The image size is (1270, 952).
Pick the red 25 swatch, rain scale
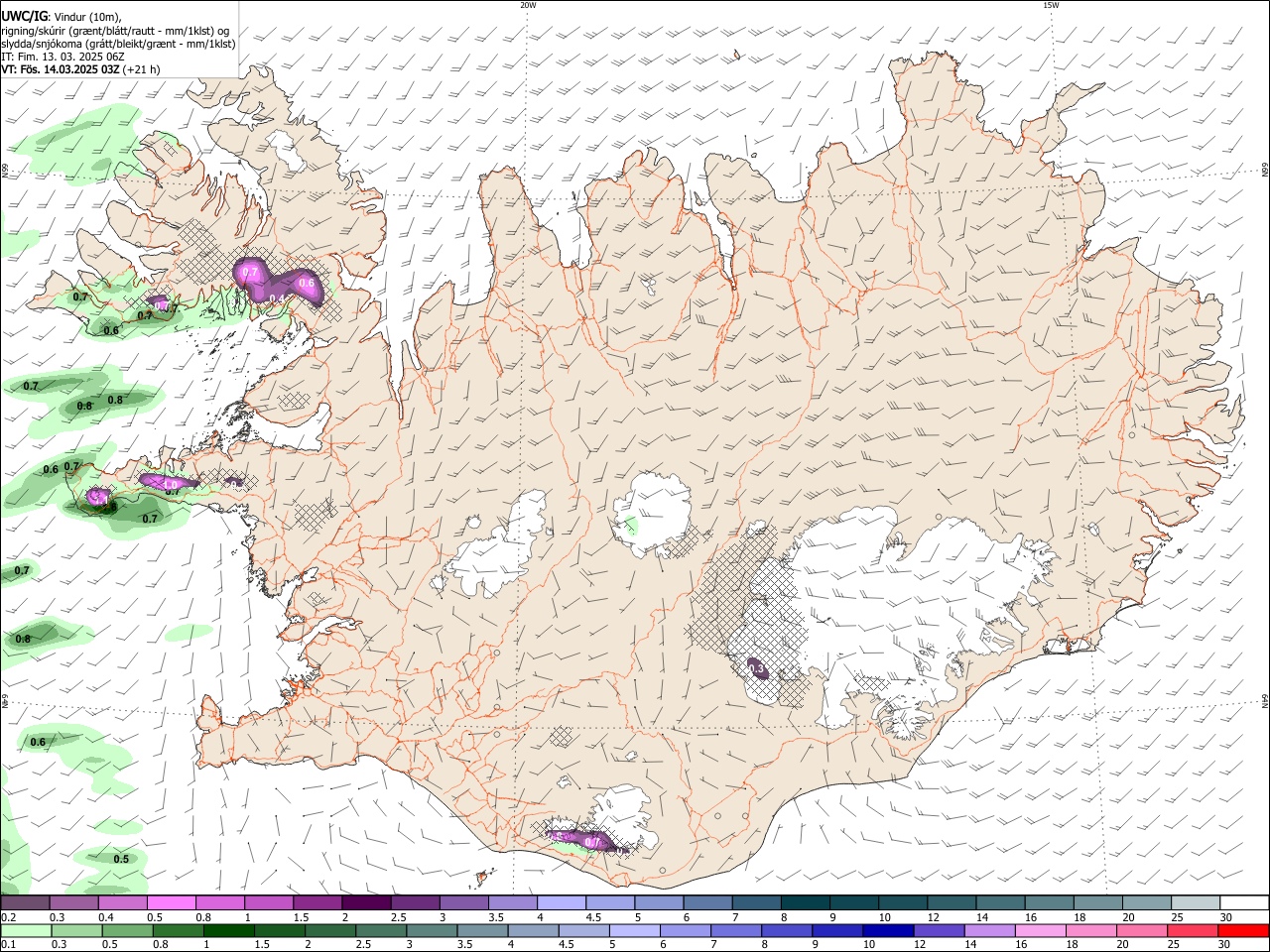pos(1194,930)
